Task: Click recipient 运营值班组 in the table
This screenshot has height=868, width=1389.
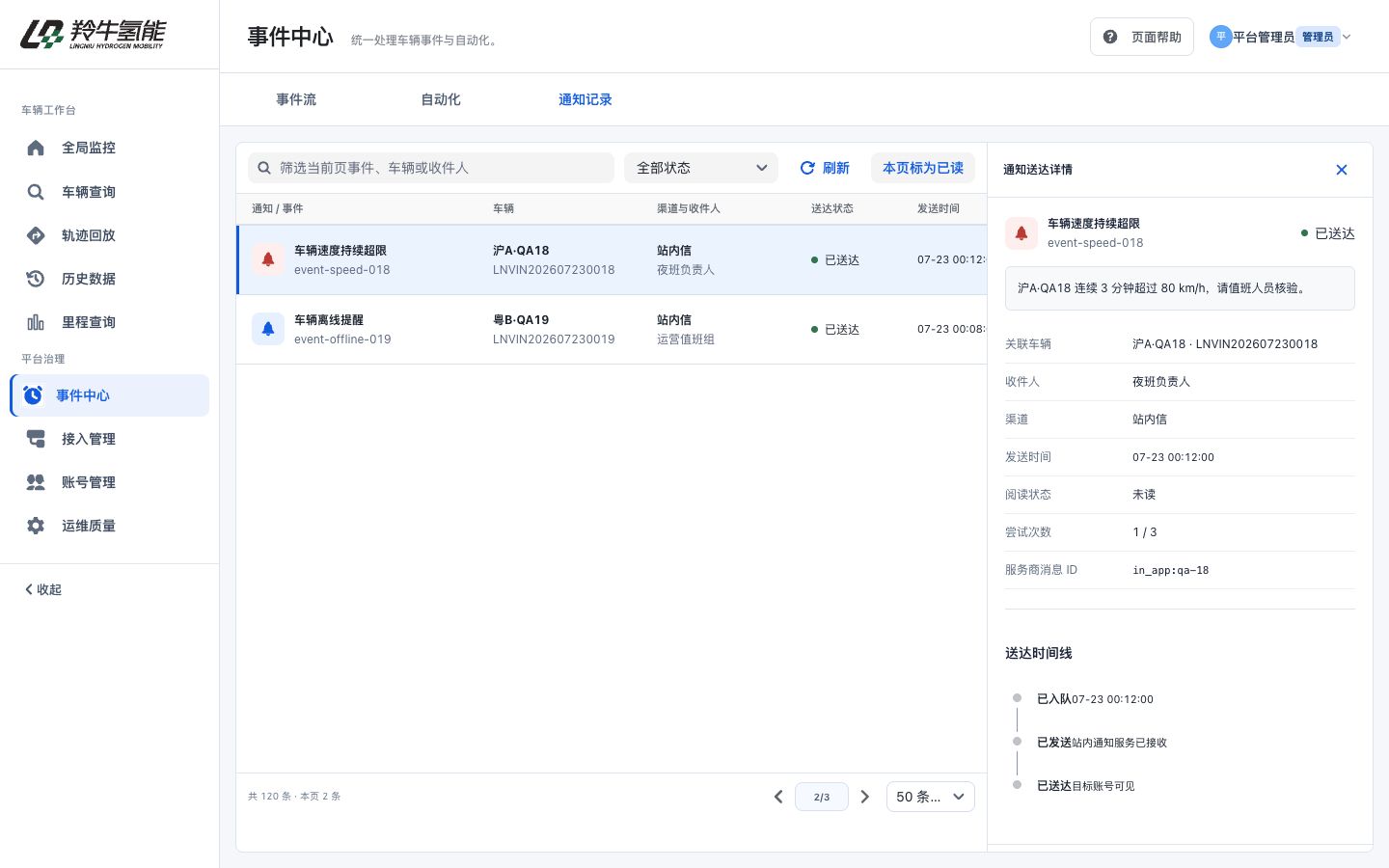Action: [686, 339]
